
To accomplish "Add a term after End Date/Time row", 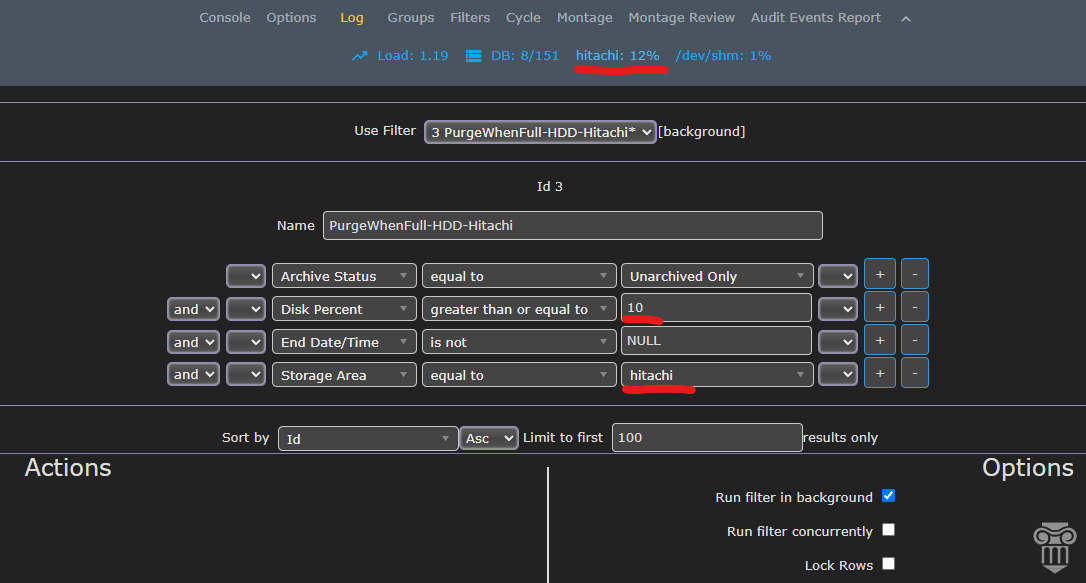I will point(880,340).
